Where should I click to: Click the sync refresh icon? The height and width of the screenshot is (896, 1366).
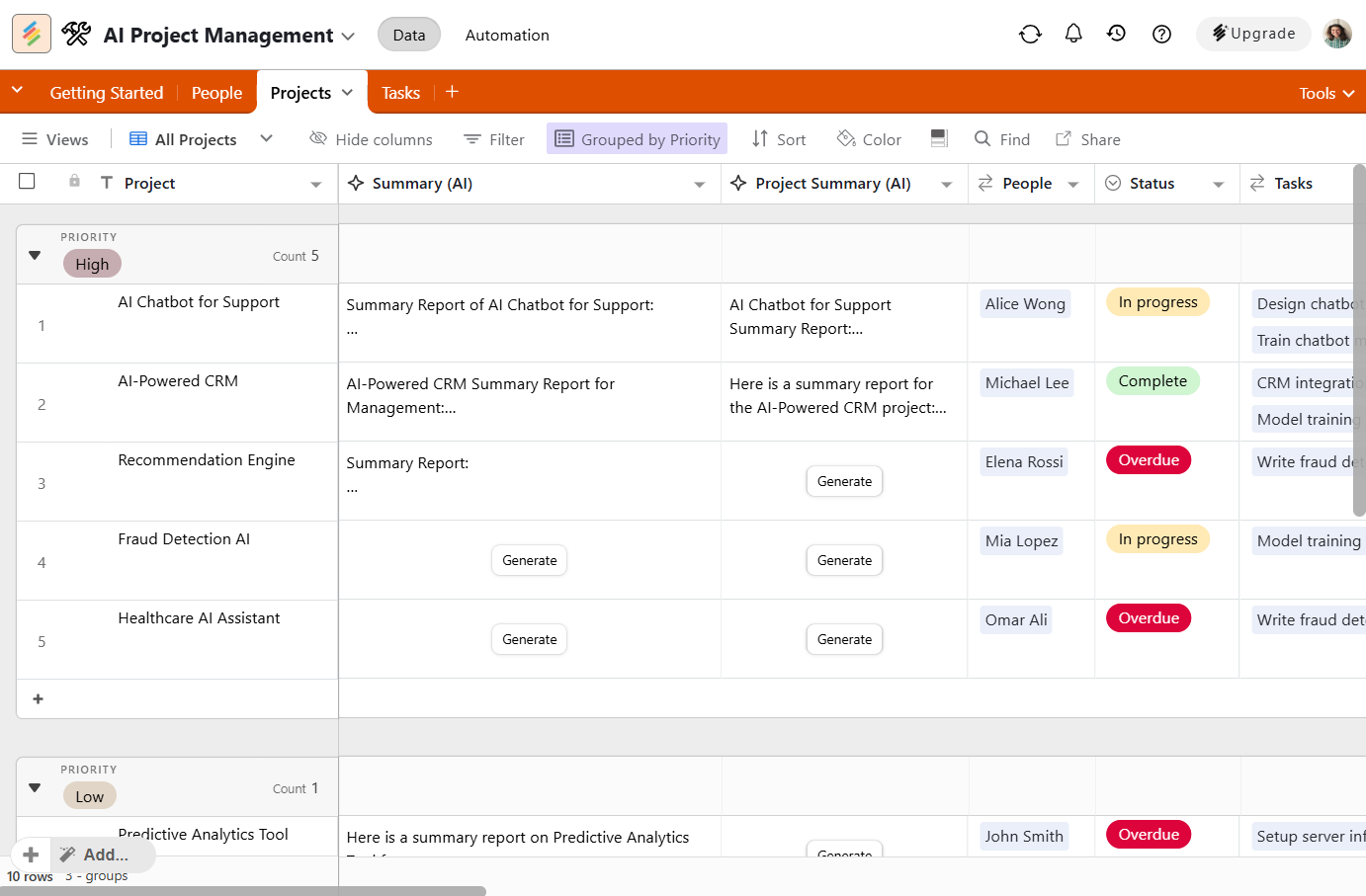(x=1030, y=35)
